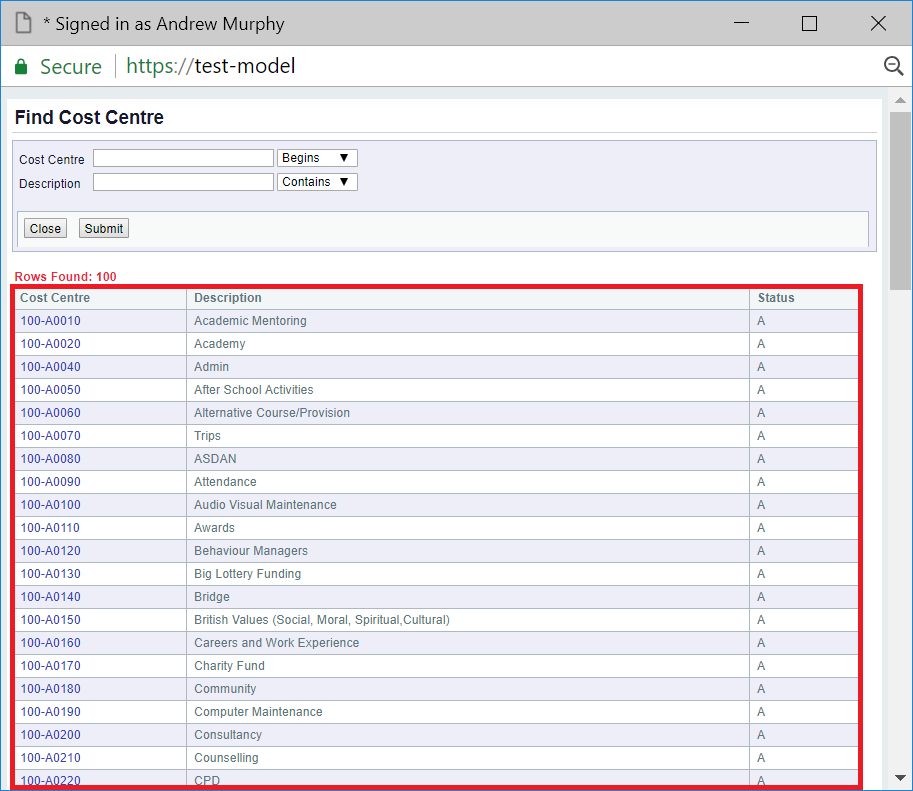Click the Cost Centre search input field
This screenshot has width=913, height=791.
(x=183, y=158)
